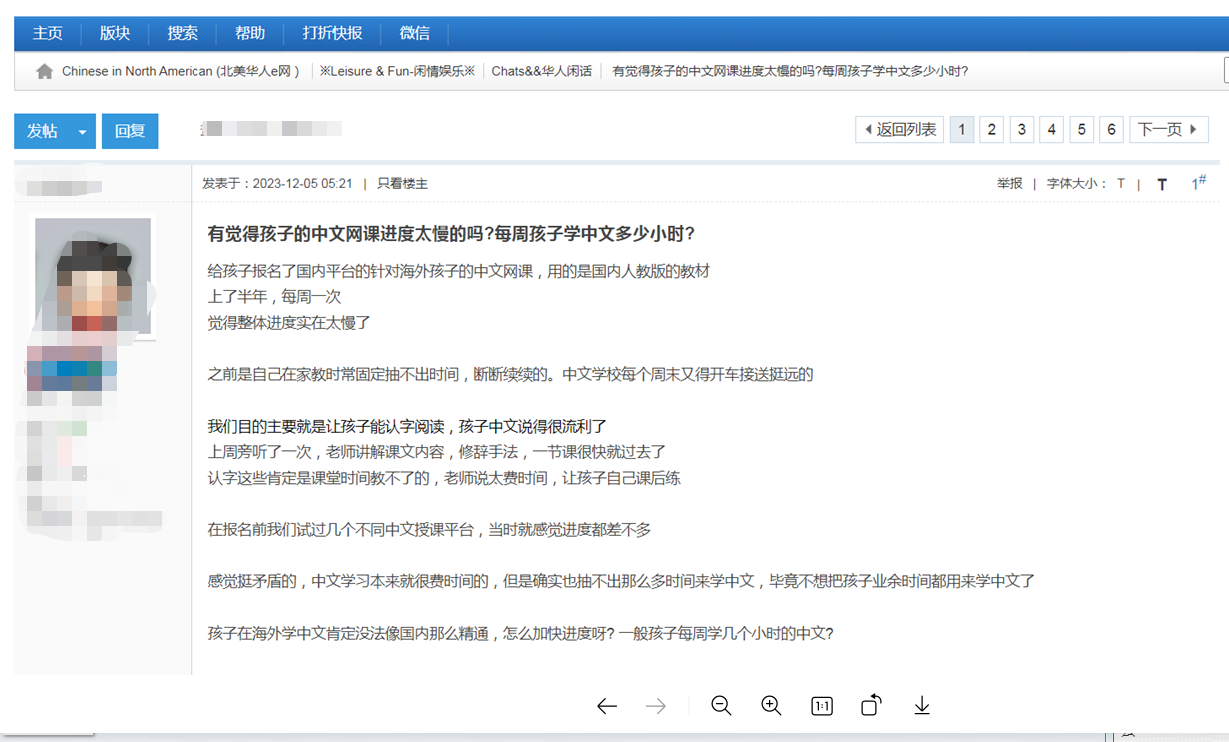Select the smaller T font size
This screenshot has height=742, width=1229.
coord(1121,184)
